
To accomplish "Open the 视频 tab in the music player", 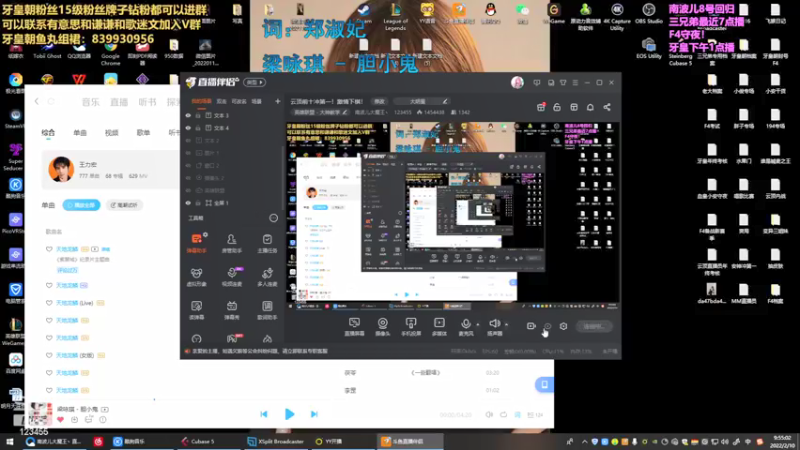I will pyautogui.click(x=111, y=133).
